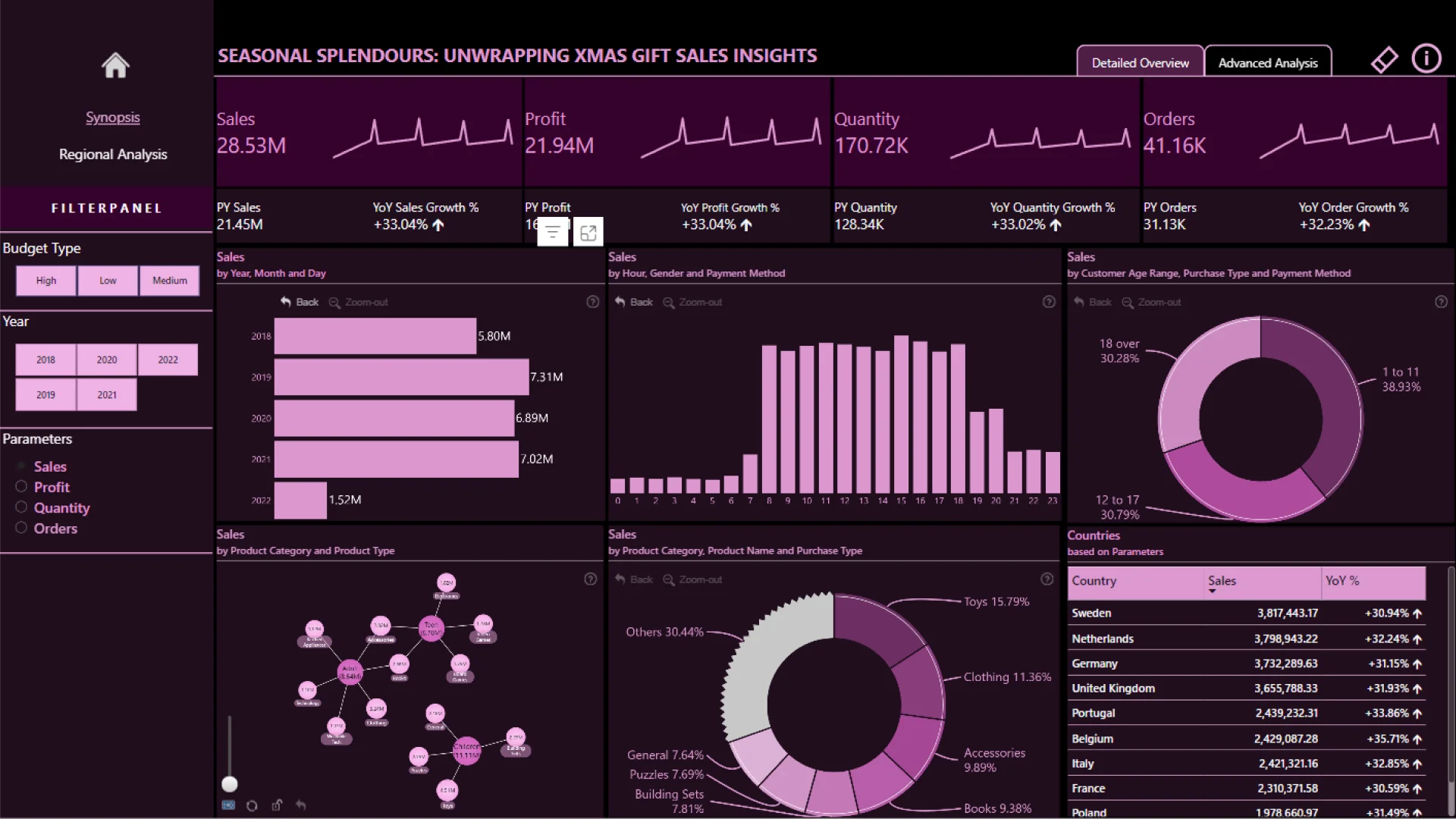1456x819 pixels.
Task: Click Zoom-out on Product Name donut chart
Action: coord(692,579)
